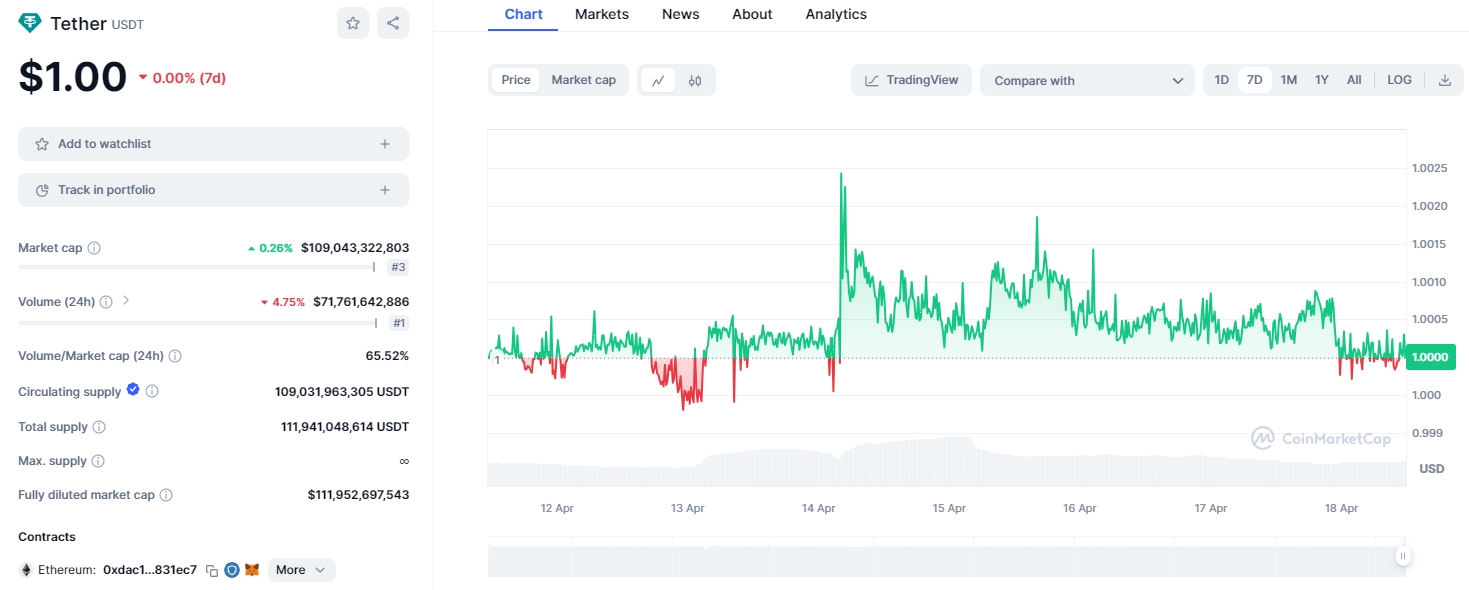Add contract to MetaMask via fox icon
Screen dimensions: 1469x590
252,570
